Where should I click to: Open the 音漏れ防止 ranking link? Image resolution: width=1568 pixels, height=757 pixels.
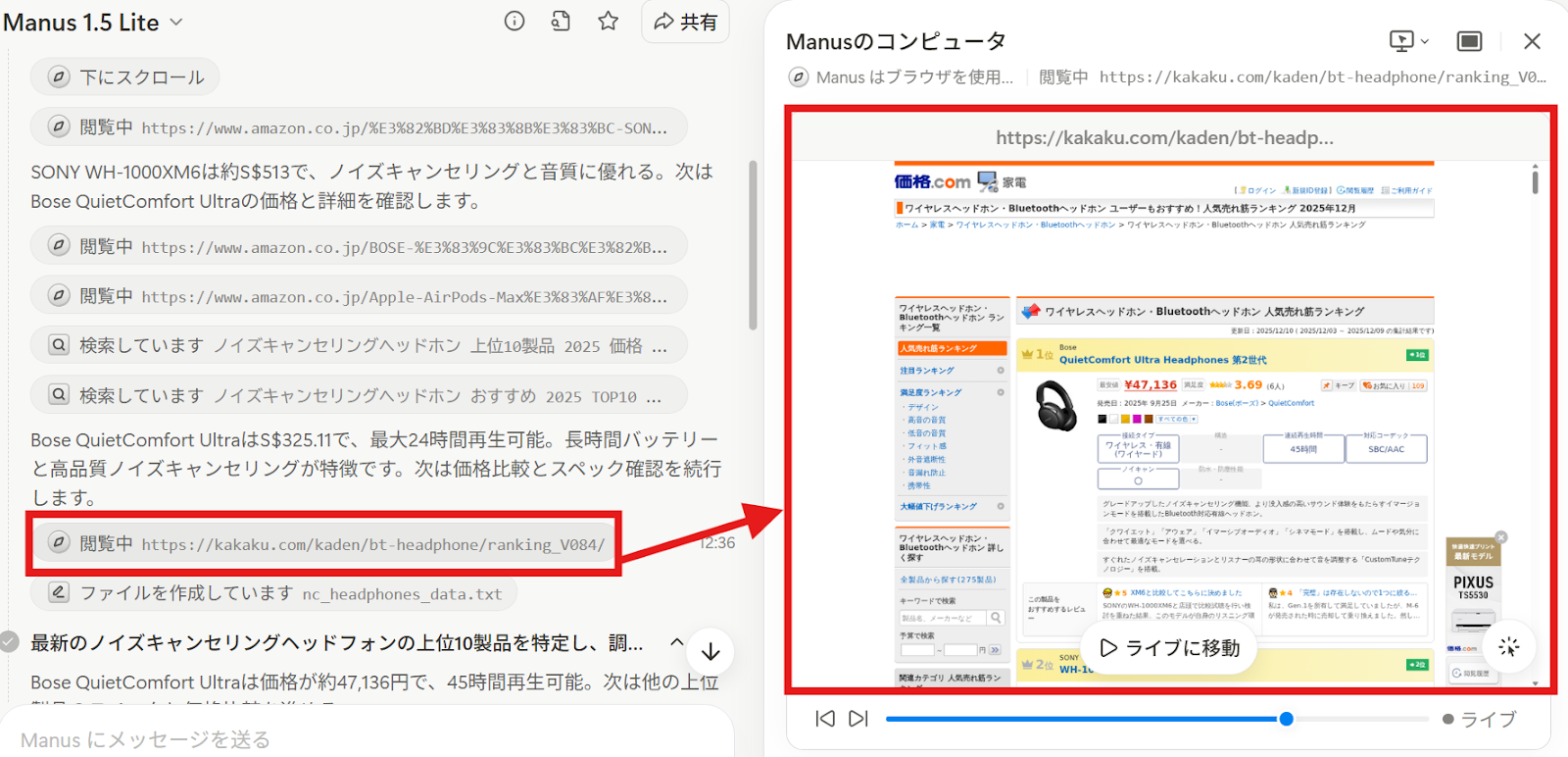point(927,473)
